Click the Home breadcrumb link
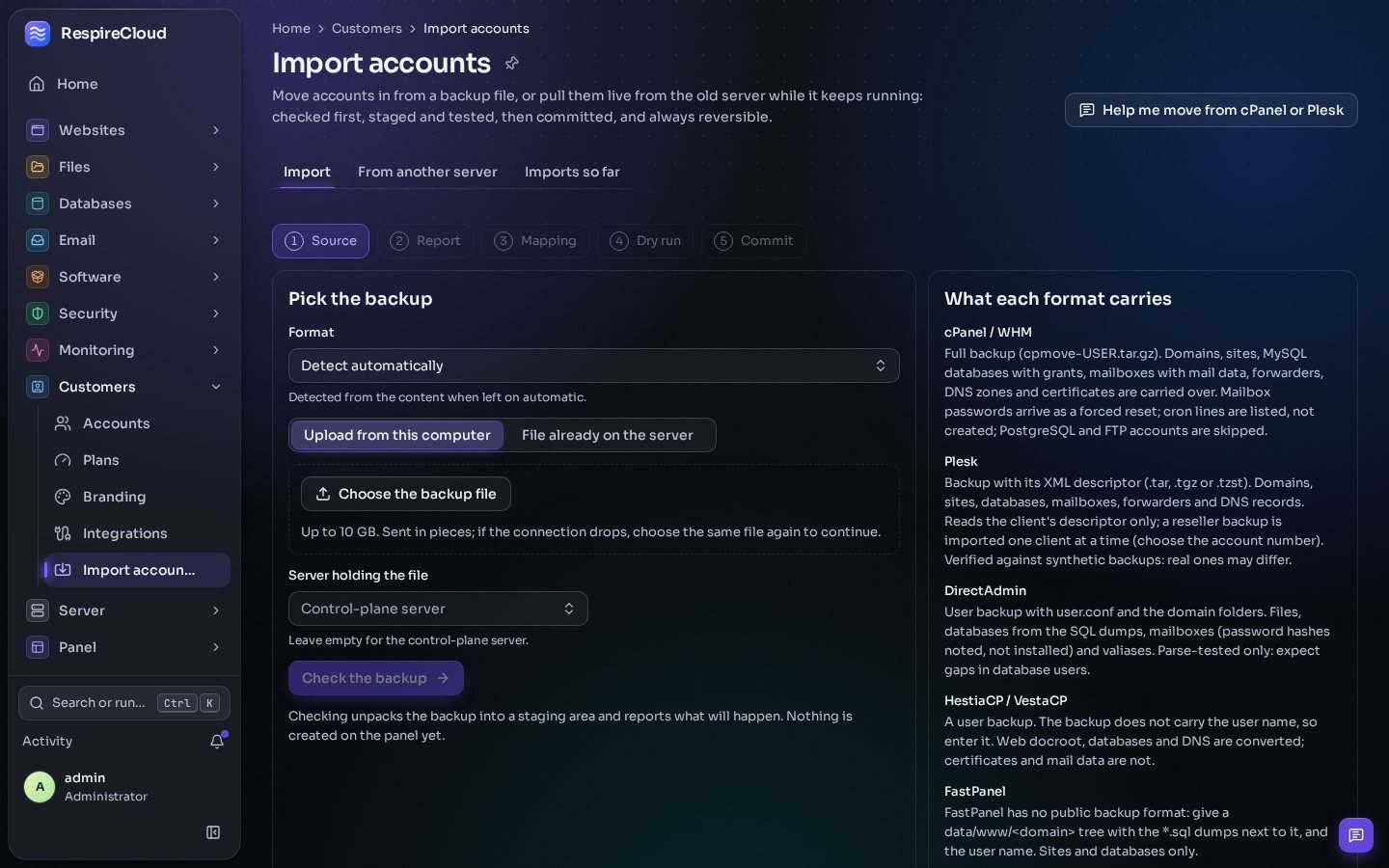The height and width of the screenshot is (868, 1389). (x=291, y=29)
